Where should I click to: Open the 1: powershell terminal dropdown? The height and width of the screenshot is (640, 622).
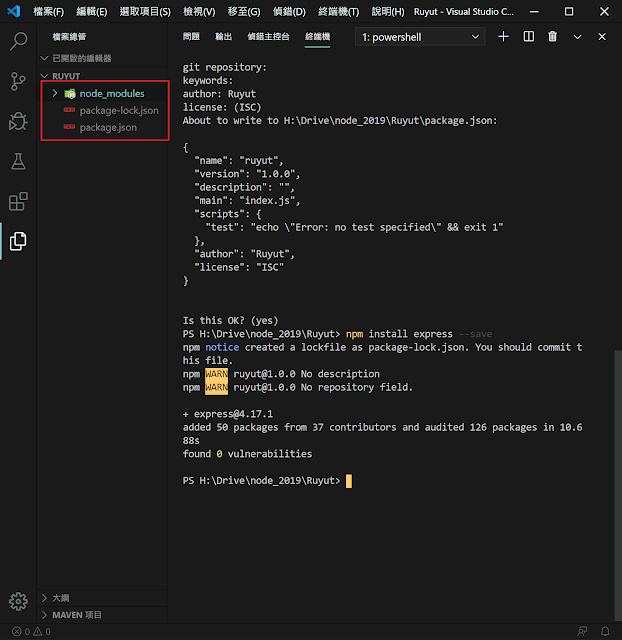[x=420, y=37]
